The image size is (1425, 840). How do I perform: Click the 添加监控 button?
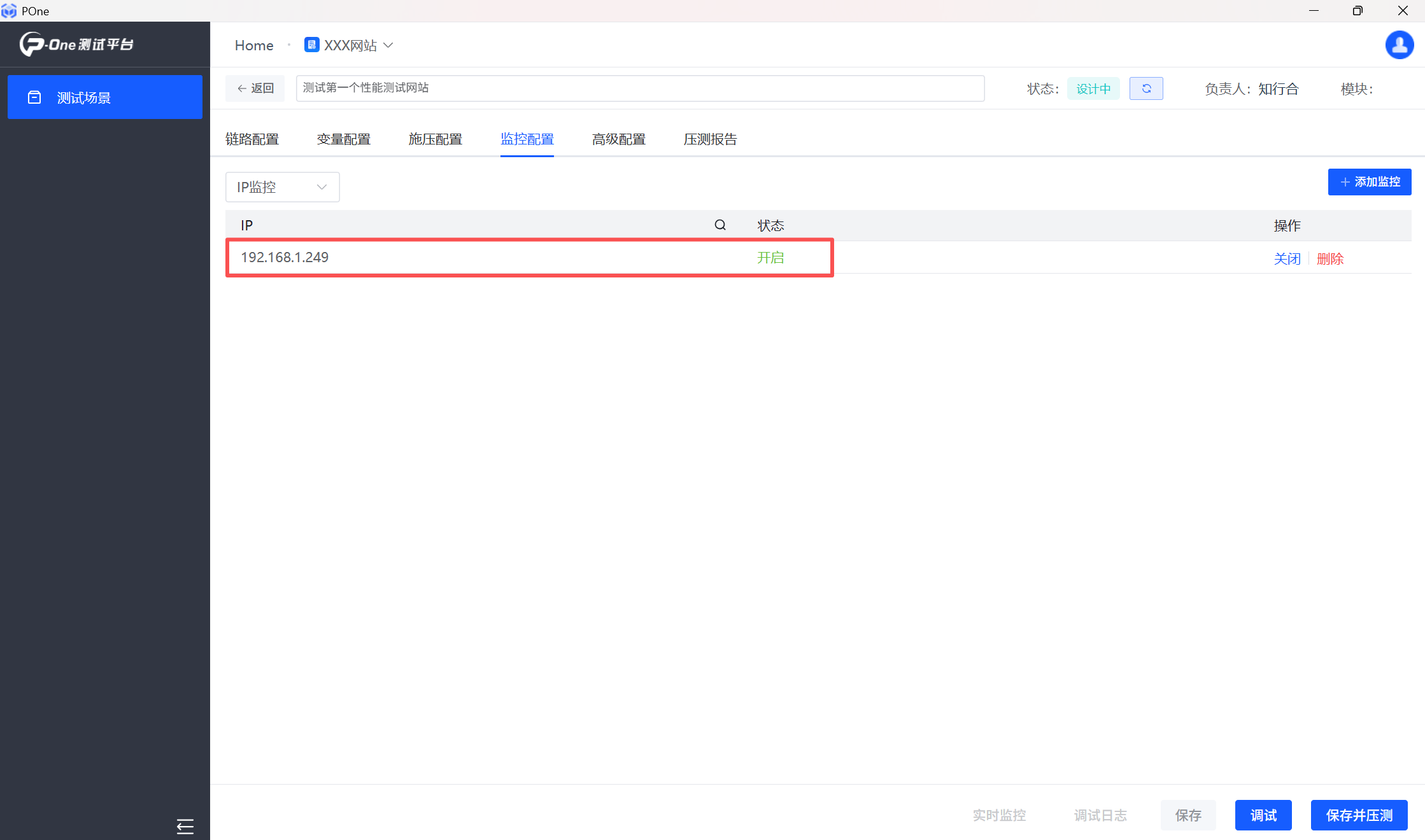1369,182
